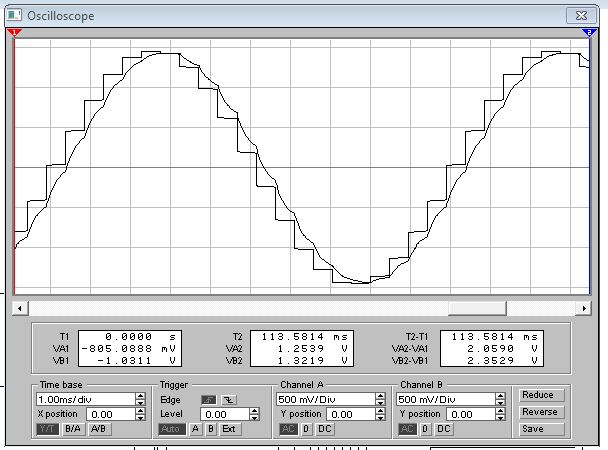The width and height of the screenshot is (608, 450).
Task: Set trigger source to Ext
Action: (229, 429)
